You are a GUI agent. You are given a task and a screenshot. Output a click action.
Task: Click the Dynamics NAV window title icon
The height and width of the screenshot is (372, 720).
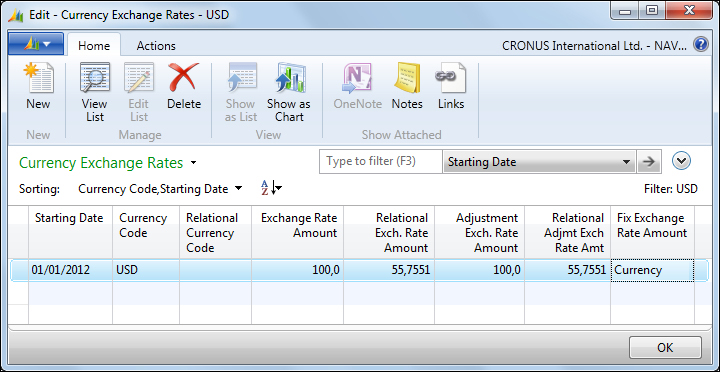click(x=16, y=15)
